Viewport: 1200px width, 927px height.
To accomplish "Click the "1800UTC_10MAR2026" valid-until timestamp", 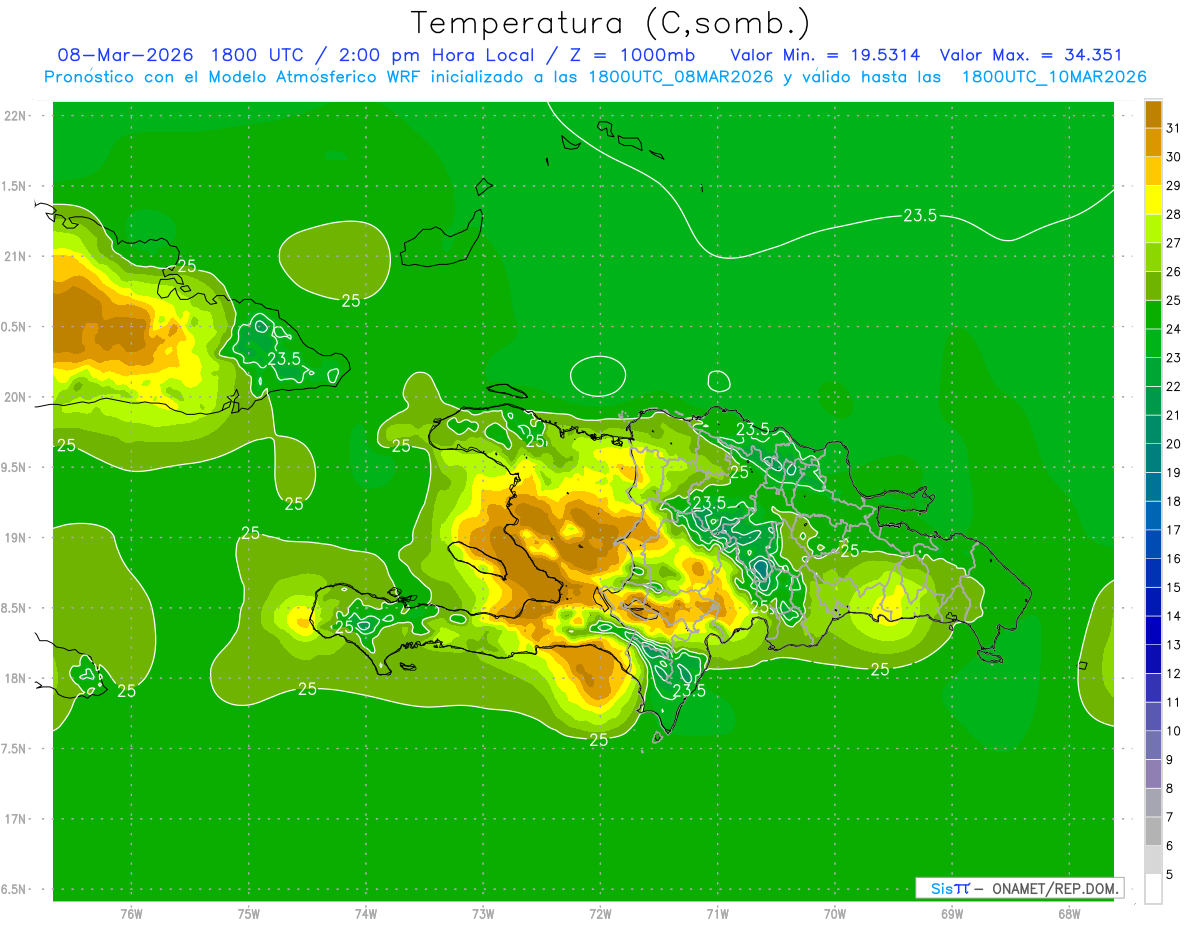I will [1054, 77].
